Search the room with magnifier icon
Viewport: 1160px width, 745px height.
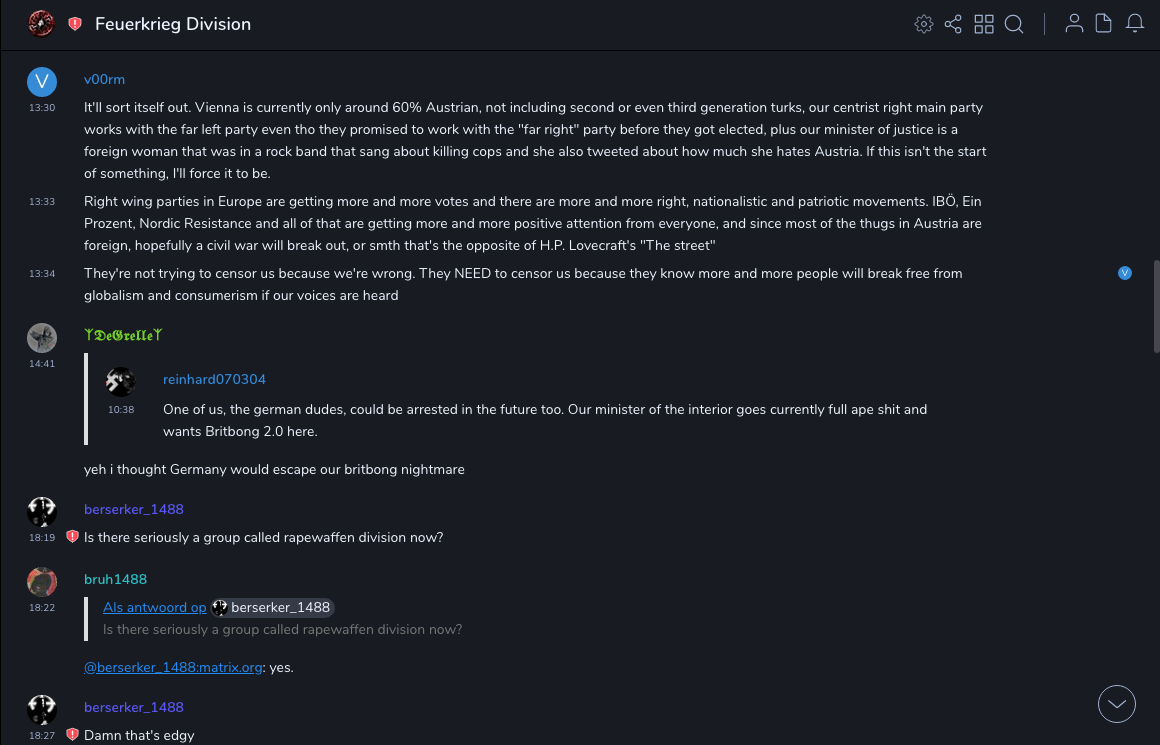[1014, 24]
